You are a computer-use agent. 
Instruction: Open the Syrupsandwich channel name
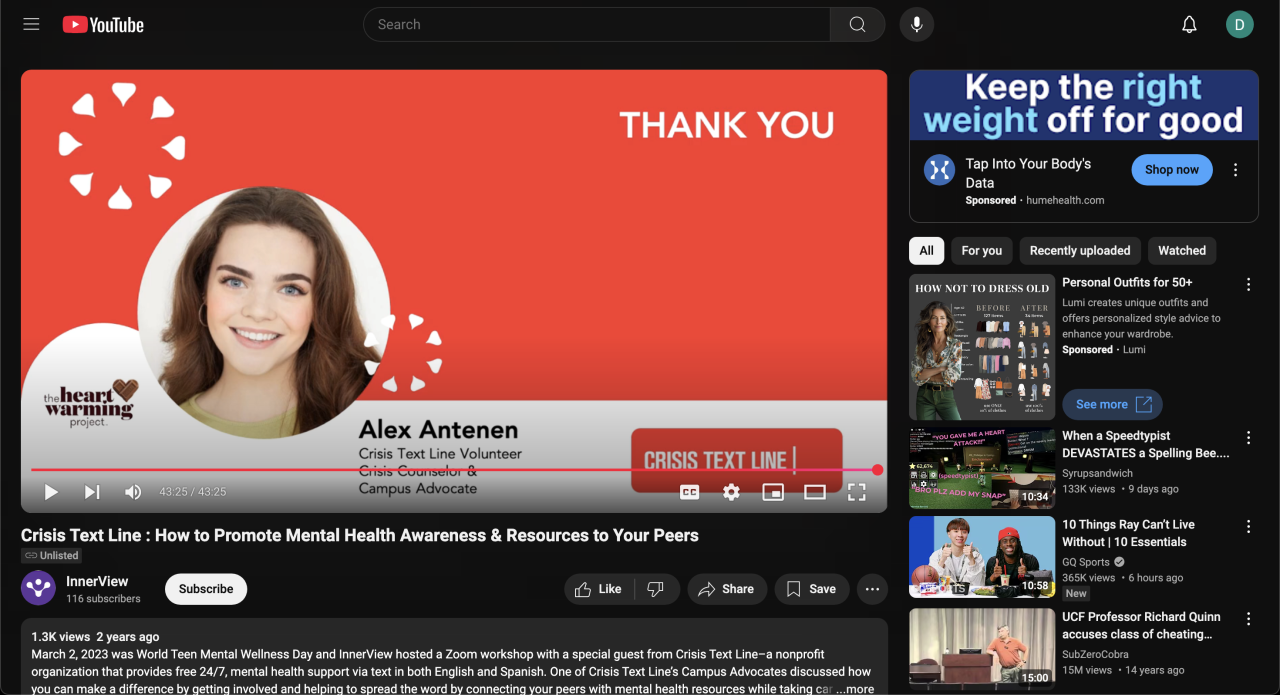click(x=1098, y=473)
